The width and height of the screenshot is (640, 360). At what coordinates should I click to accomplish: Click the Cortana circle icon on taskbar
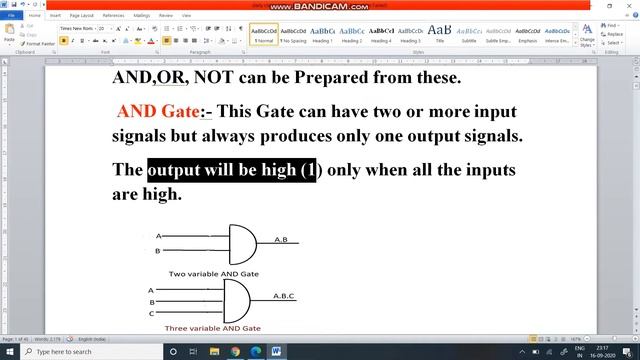tap(173, 351)
